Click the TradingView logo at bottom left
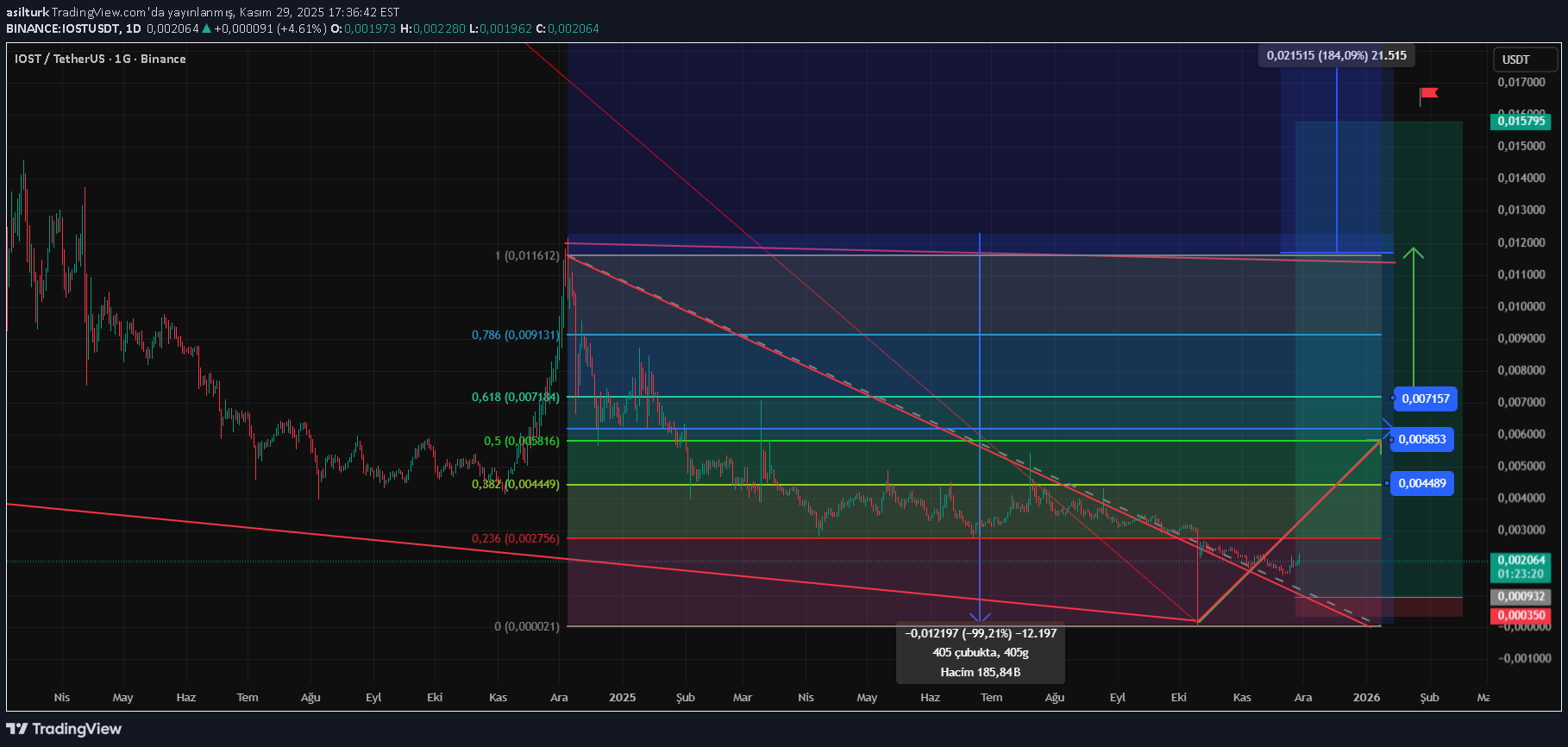The image size is (1568, 747). click(66, 729)
